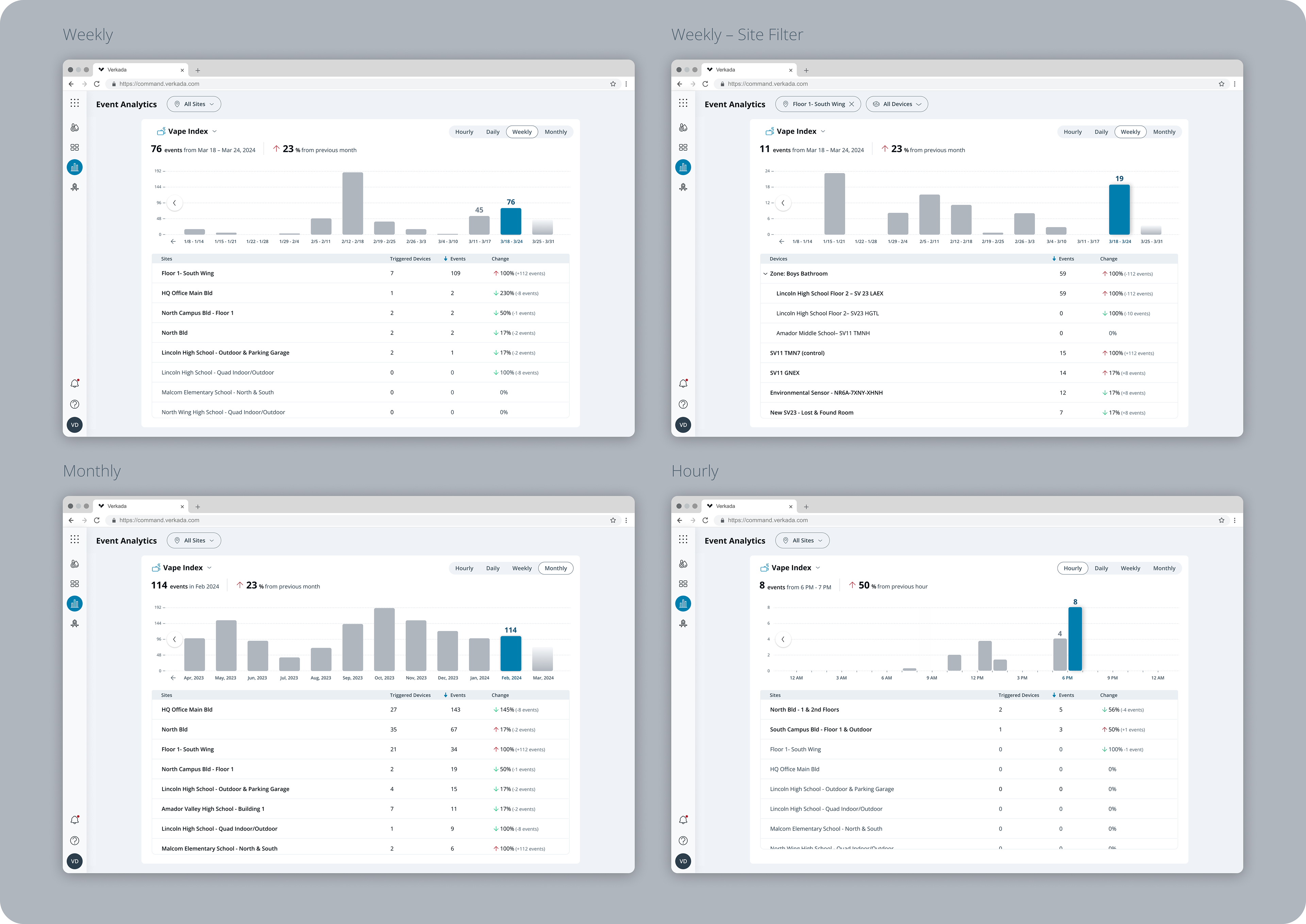Open SV11 GNEX device row
Image resolution: width=1306 pixels, height=924 pixels.
pyautogui.click(x=969, y=373)
